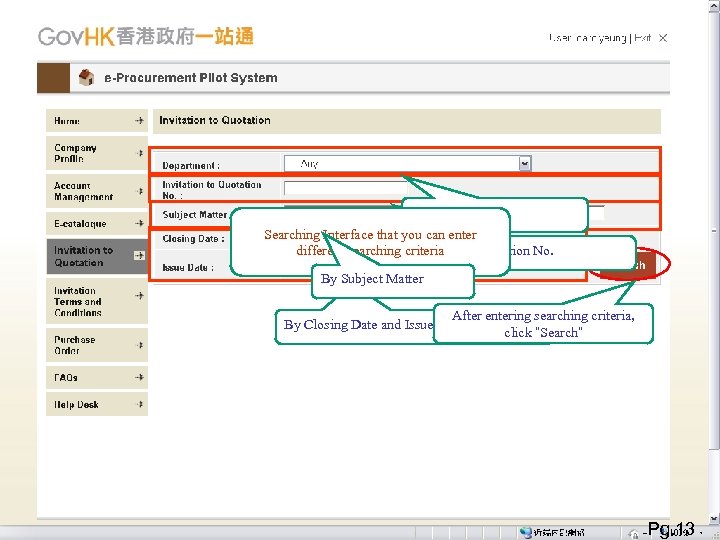Image resolution: width=720 pixels, height=540 pixels.
Task: Click the Invitation to Quotation No. field
Action: coord(345,188)
